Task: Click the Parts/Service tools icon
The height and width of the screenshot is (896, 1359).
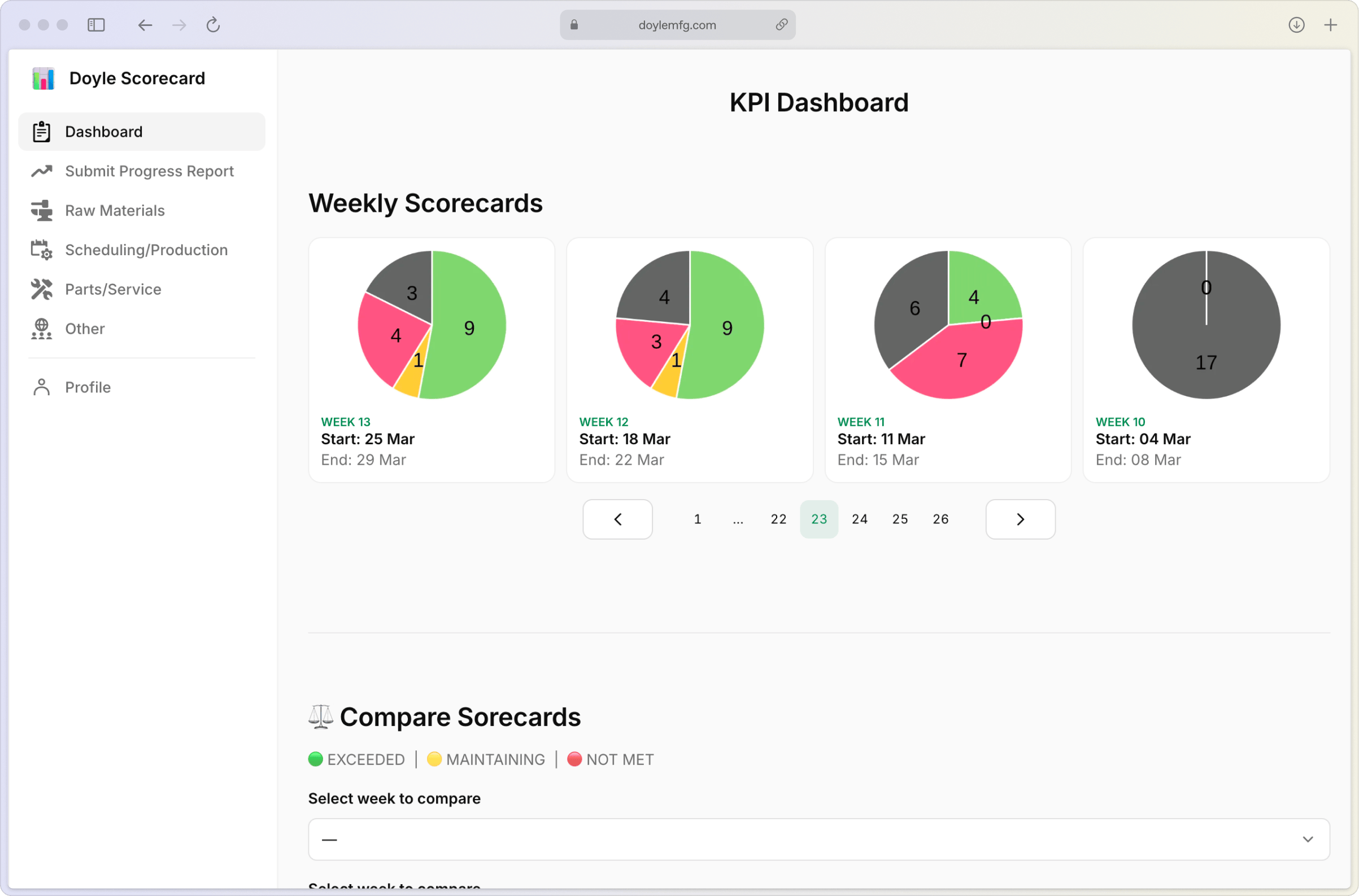Action: 41,290
